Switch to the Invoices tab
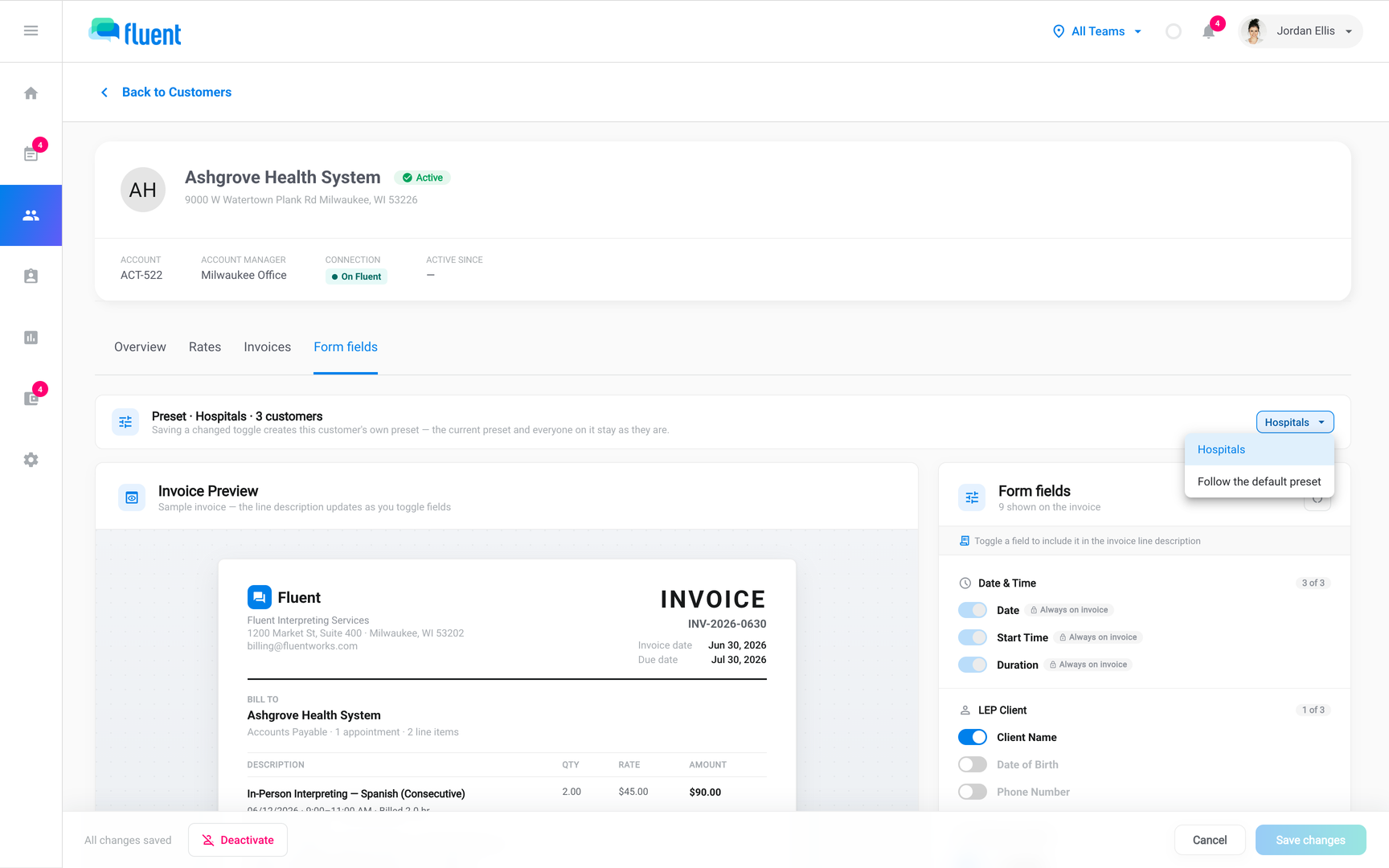This screenshot has width=1389, height=868. pyautogui.click(x=268, y=347)
